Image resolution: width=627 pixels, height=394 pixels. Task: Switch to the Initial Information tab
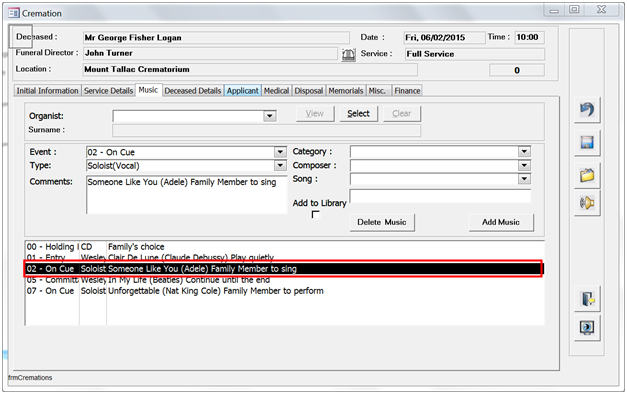47,91
